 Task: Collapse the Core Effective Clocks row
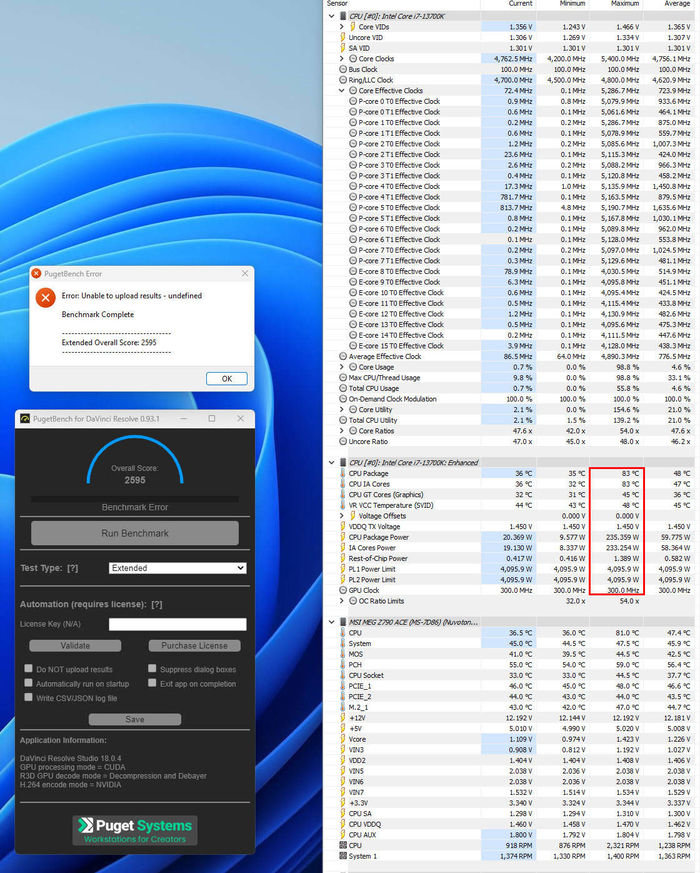tap(342, 90)
